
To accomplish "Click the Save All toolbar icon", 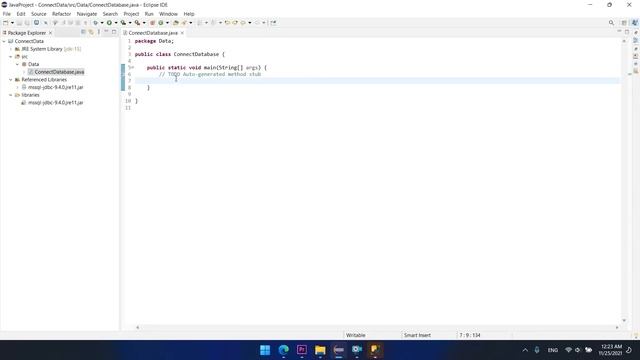I will pyautogui.click(x=27, y=23).
